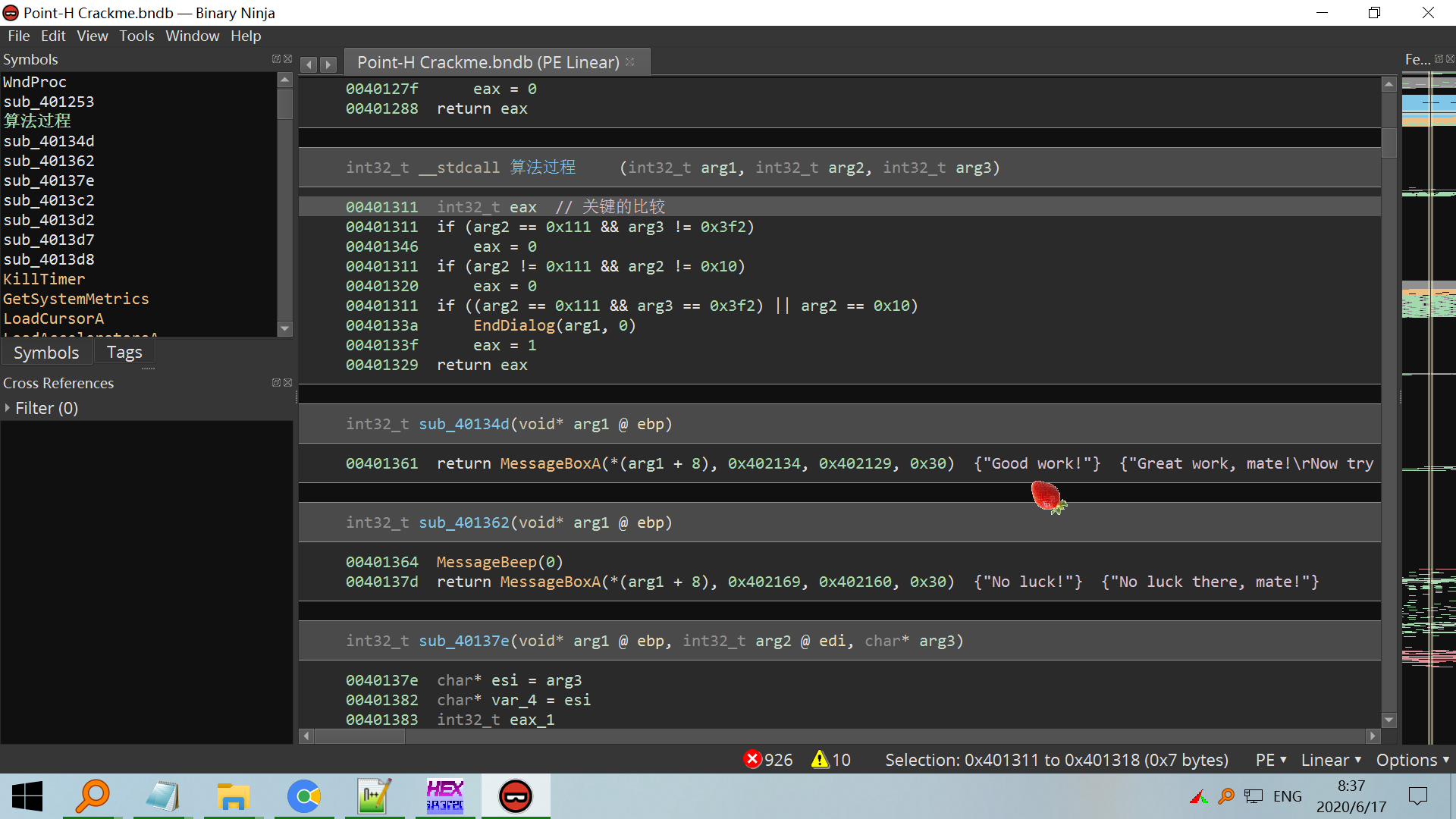1456x819 pixels.
Task: Click the symbols list scroll down arrow
Action: [x=285, y=329]
